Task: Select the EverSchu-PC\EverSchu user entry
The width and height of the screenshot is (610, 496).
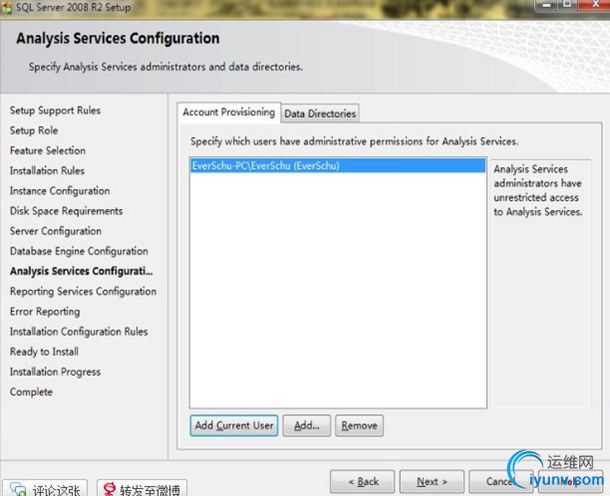Action: (x=338, y=166)
